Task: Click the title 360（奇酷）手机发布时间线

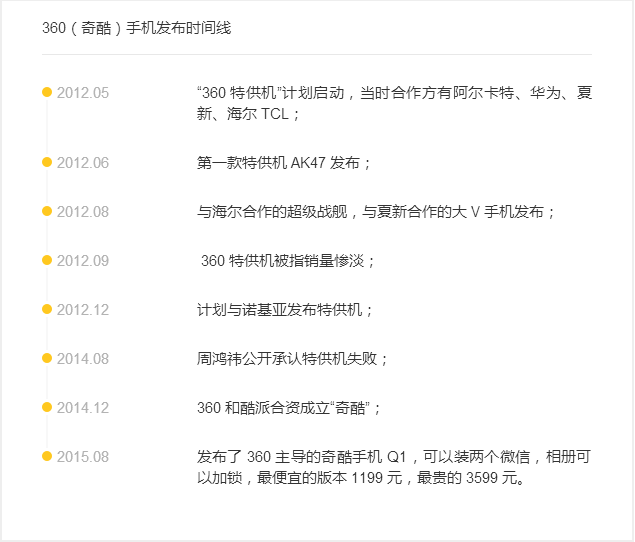Action: click(x=136, y=28)
